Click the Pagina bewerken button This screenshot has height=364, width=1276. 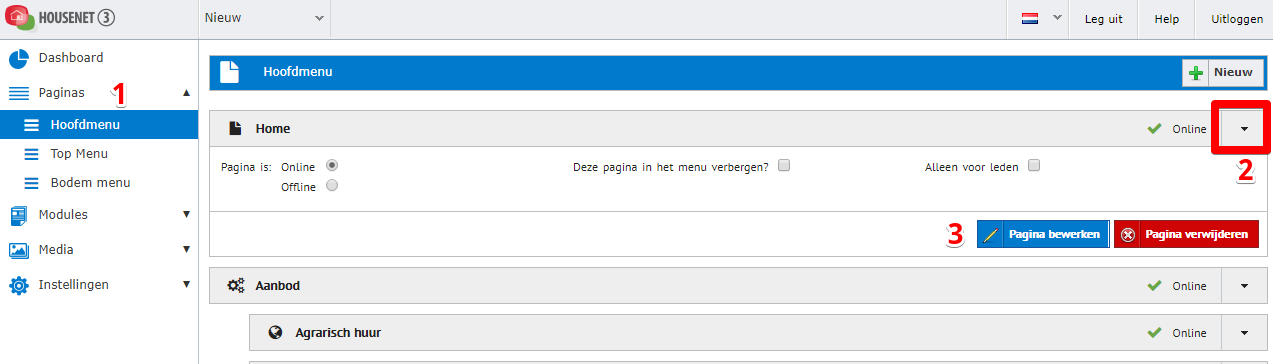coord(1043,235)
